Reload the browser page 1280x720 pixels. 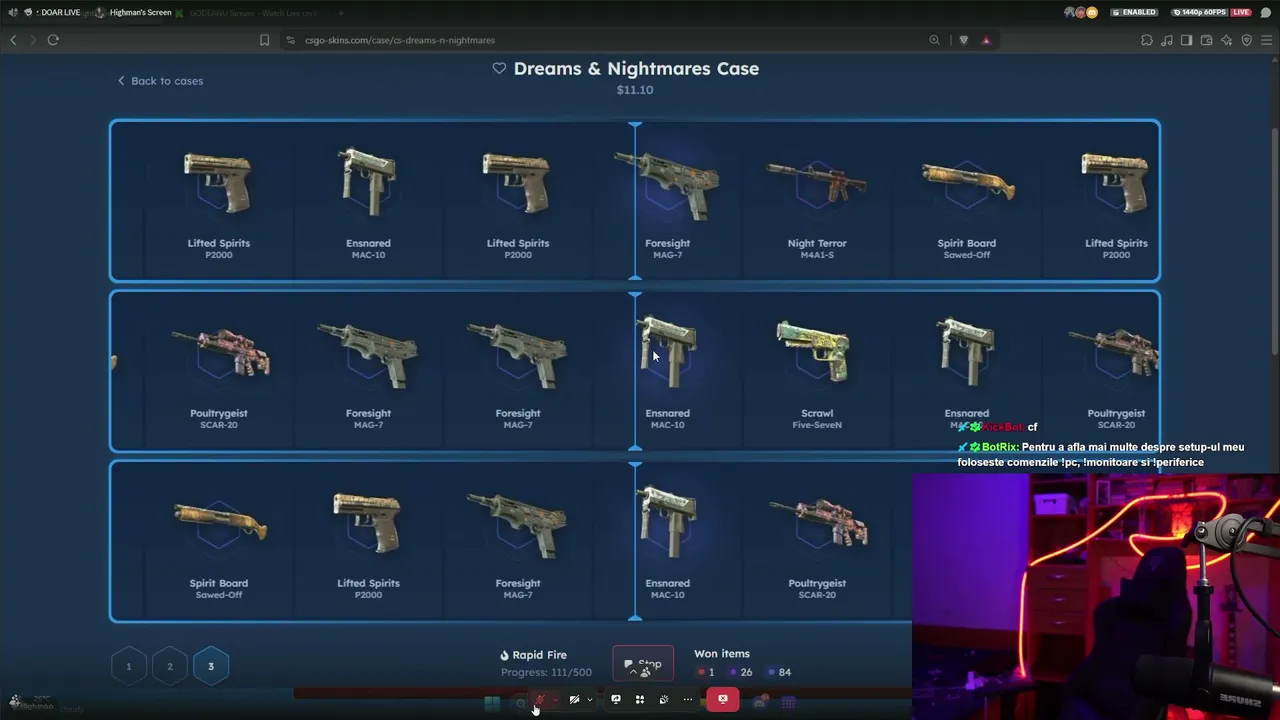point(53,40)
